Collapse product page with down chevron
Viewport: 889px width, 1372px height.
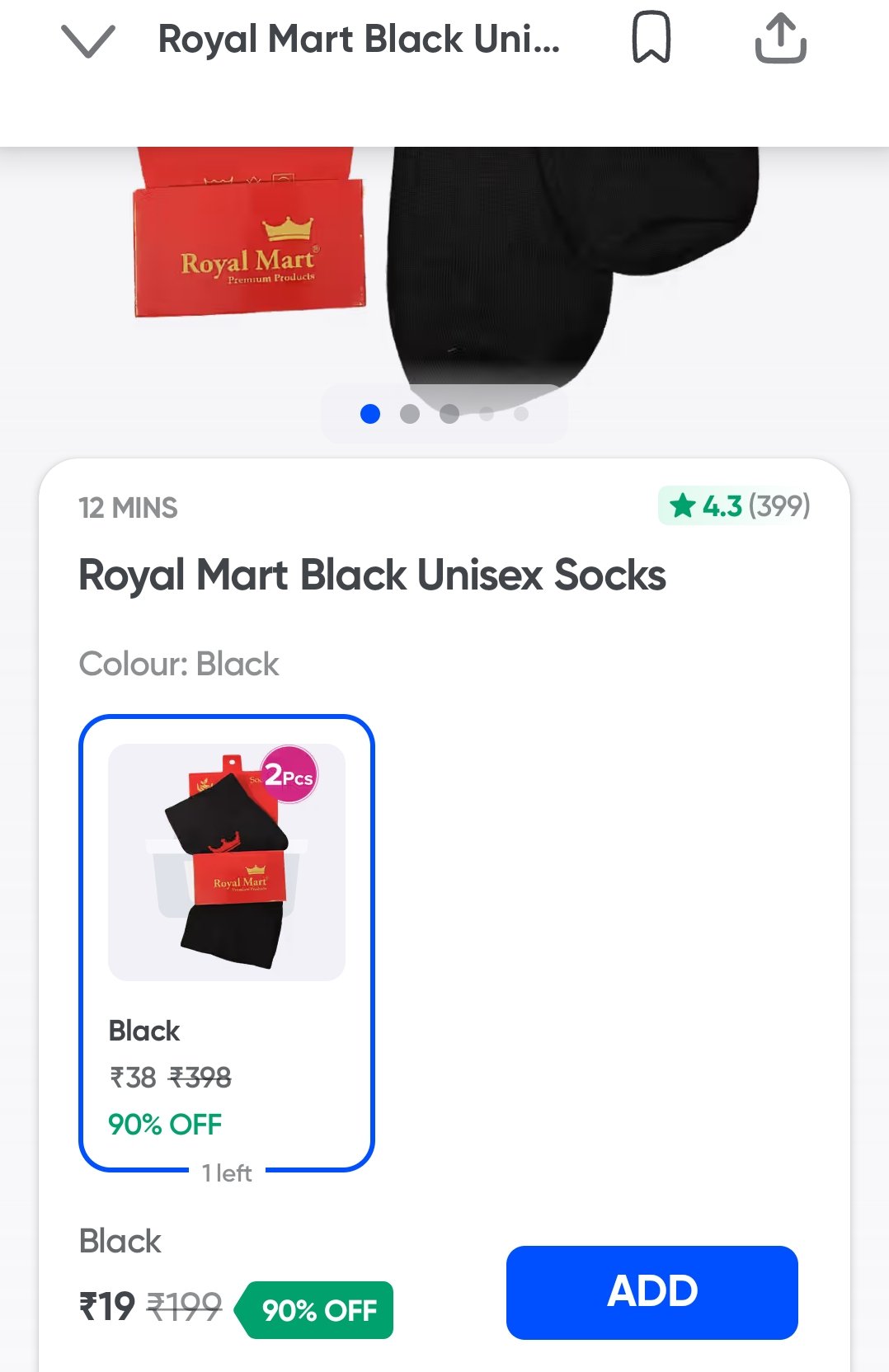click(88, 40)
